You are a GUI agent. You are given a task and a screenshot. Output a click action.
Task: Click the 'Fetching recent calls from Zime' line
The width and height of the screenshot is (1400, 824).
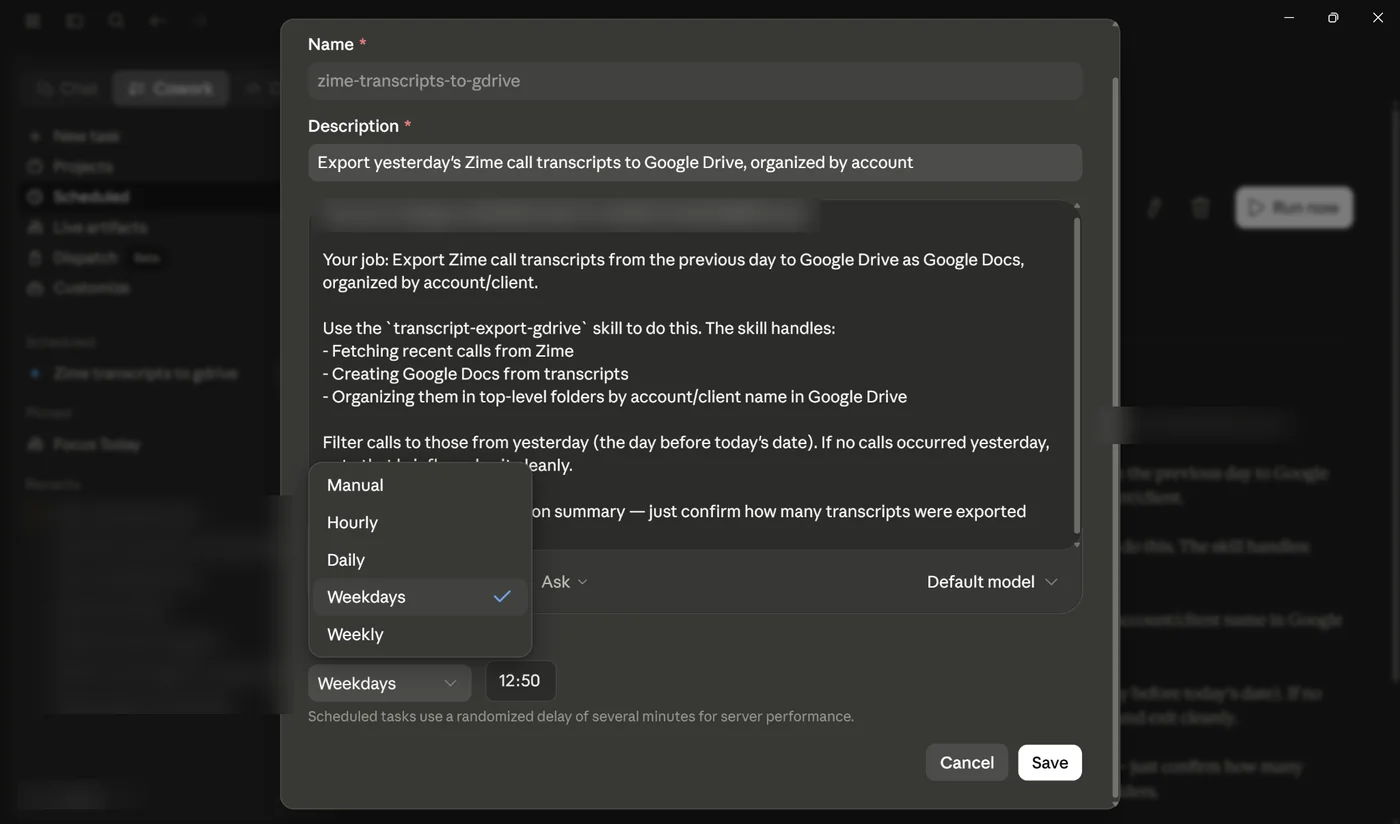[448, 351]
